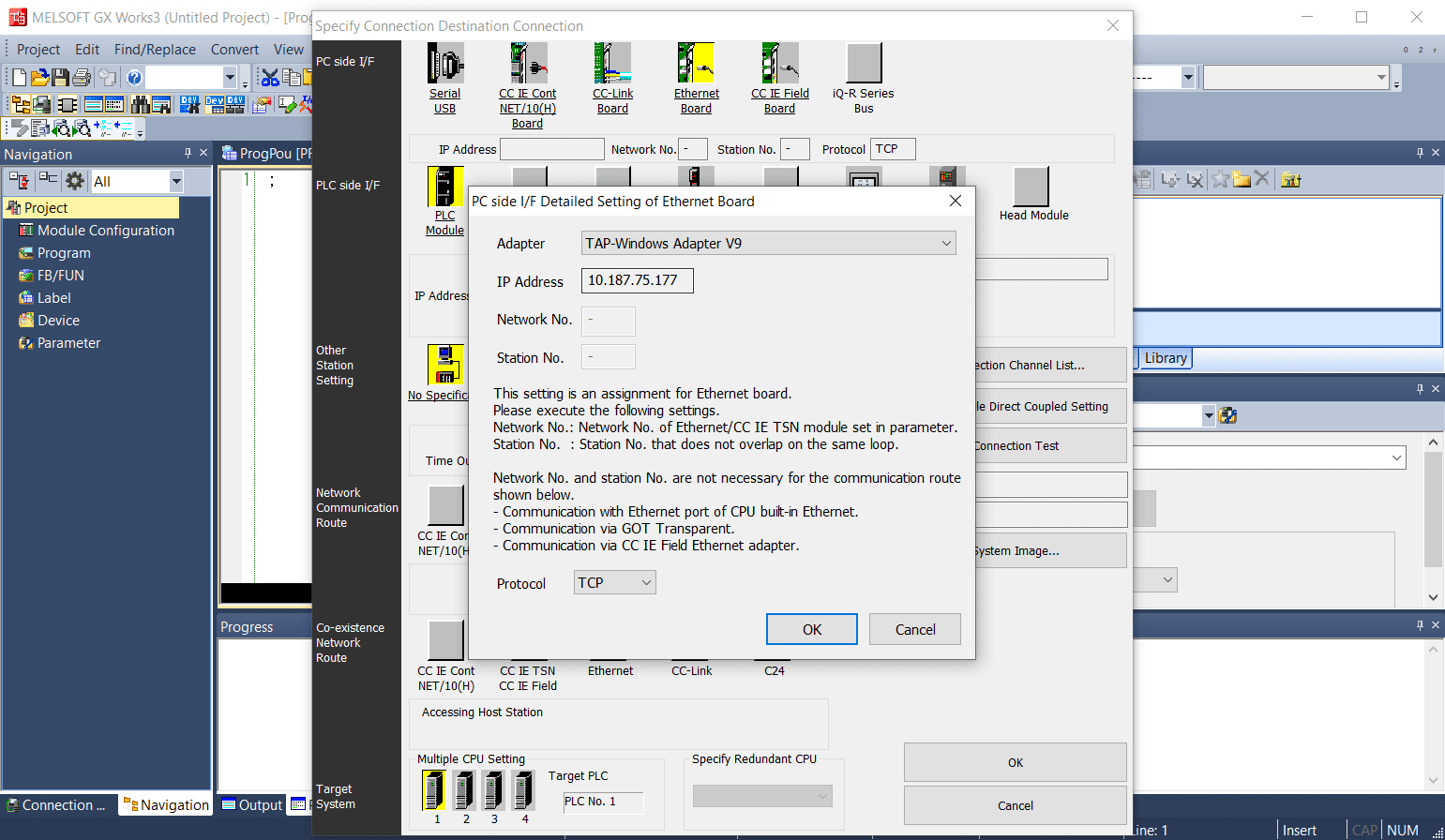Click the Cut scissors icon
Screen dimensions: 1445x840
[270, 78]
